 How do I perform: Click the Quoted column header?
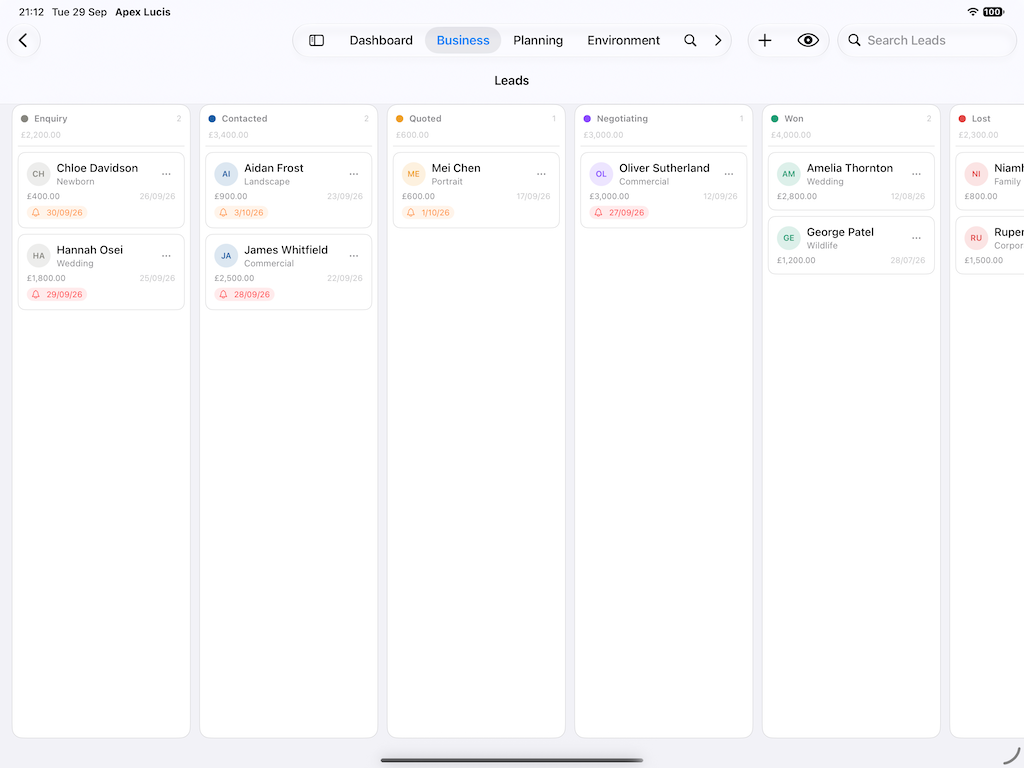[476, 126]
